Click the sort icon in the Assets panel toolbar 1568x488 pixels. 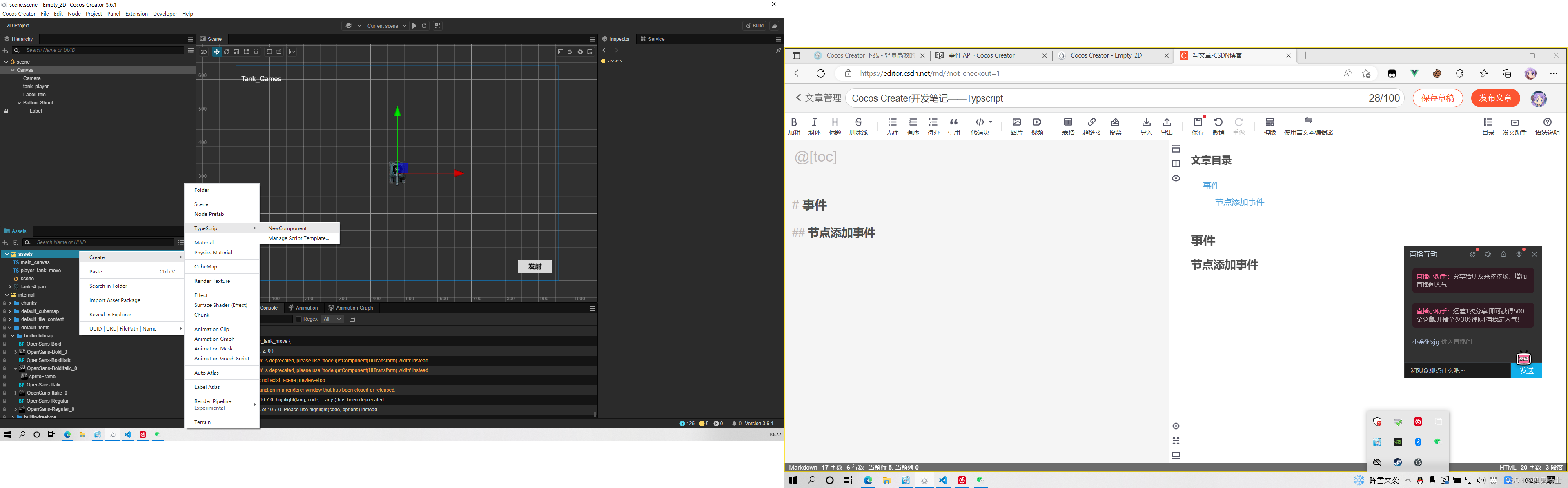(16, 242)
